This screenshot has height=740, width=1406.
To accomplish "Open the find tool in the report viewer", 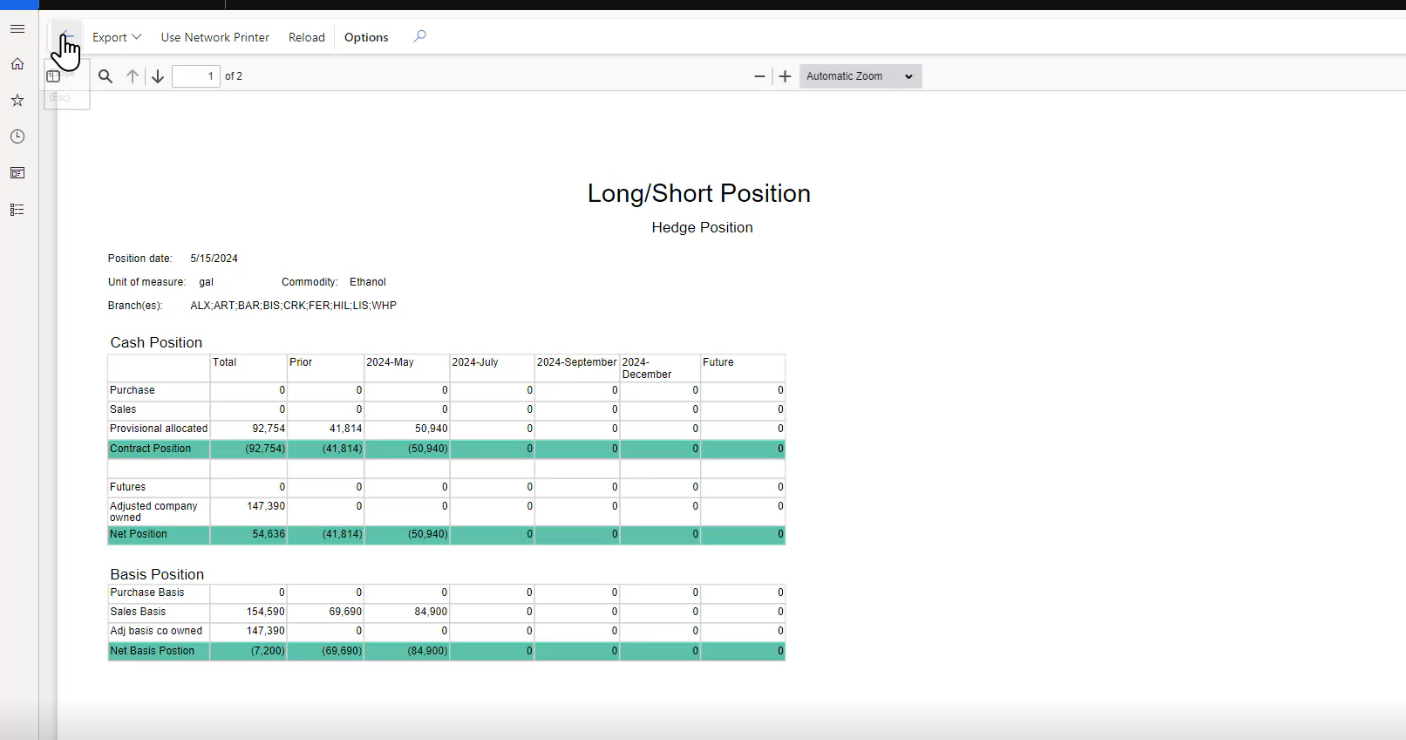I will [x=105, y=75].
